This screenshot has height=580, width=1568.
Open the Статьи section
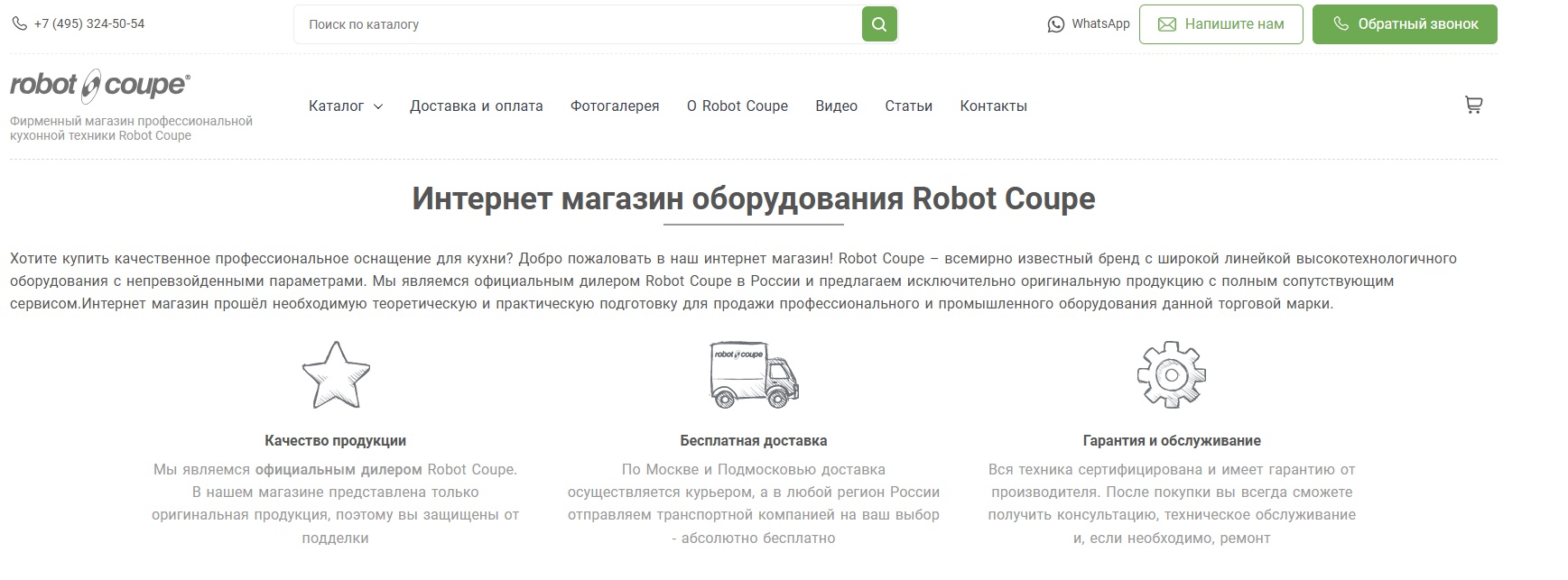pyautogui.click(x=908, y=106)
